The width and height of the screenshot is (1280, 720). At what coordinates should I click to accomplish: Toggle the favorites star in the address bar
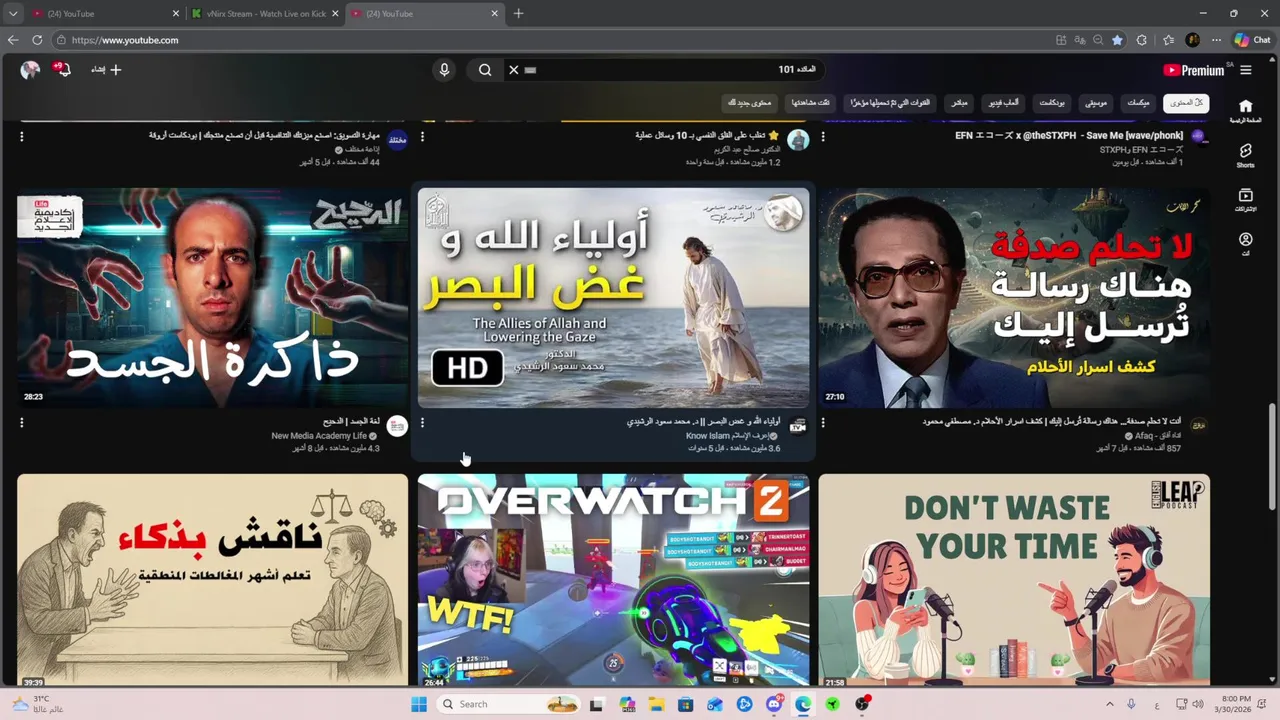coord(1117,40)
